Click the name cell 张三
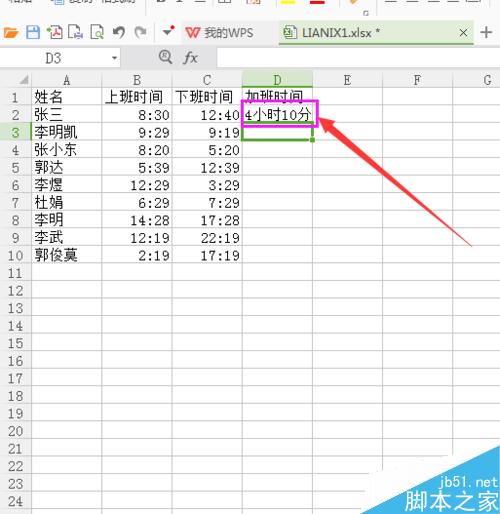The width and height of the screenshot is (500, 514). click(x=67, y=115)
